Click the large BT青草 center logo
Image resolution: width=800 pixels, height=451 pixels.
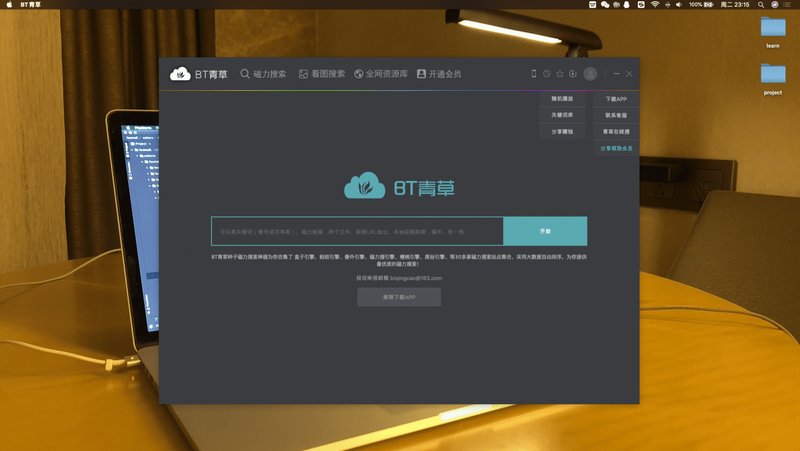coord(399,186)
